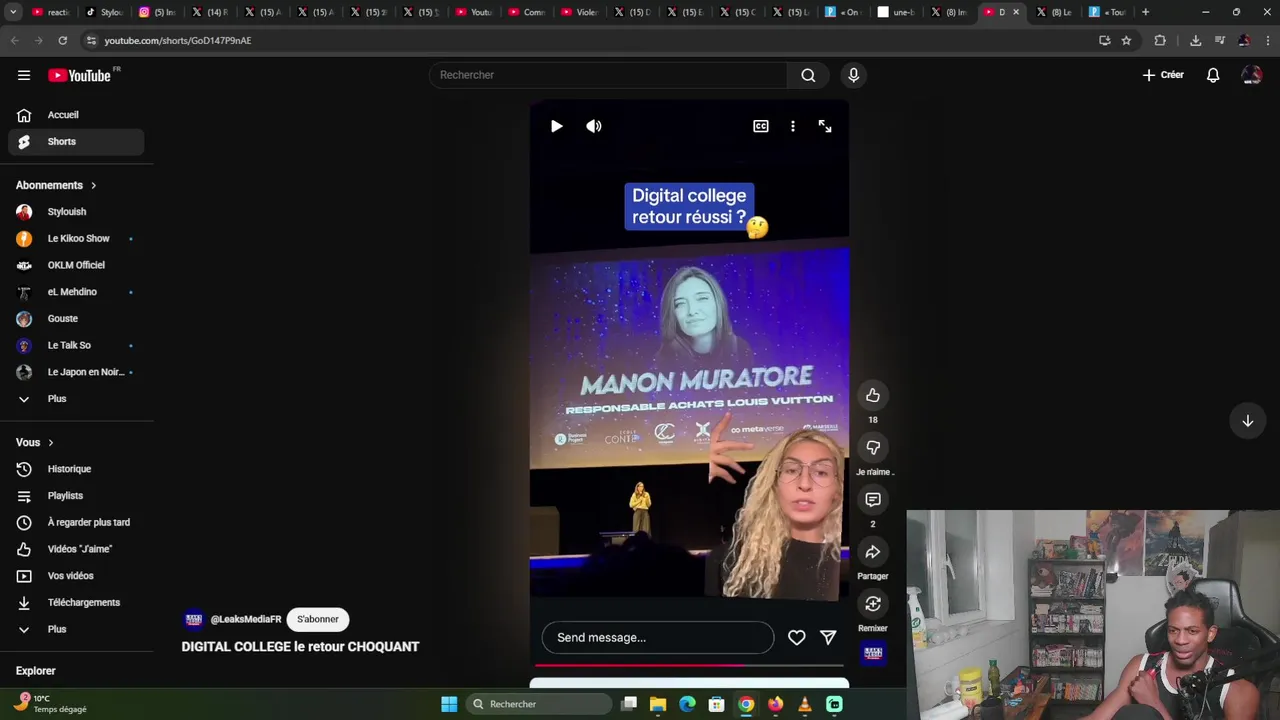Open the Short's three-dot options menu

793,126
